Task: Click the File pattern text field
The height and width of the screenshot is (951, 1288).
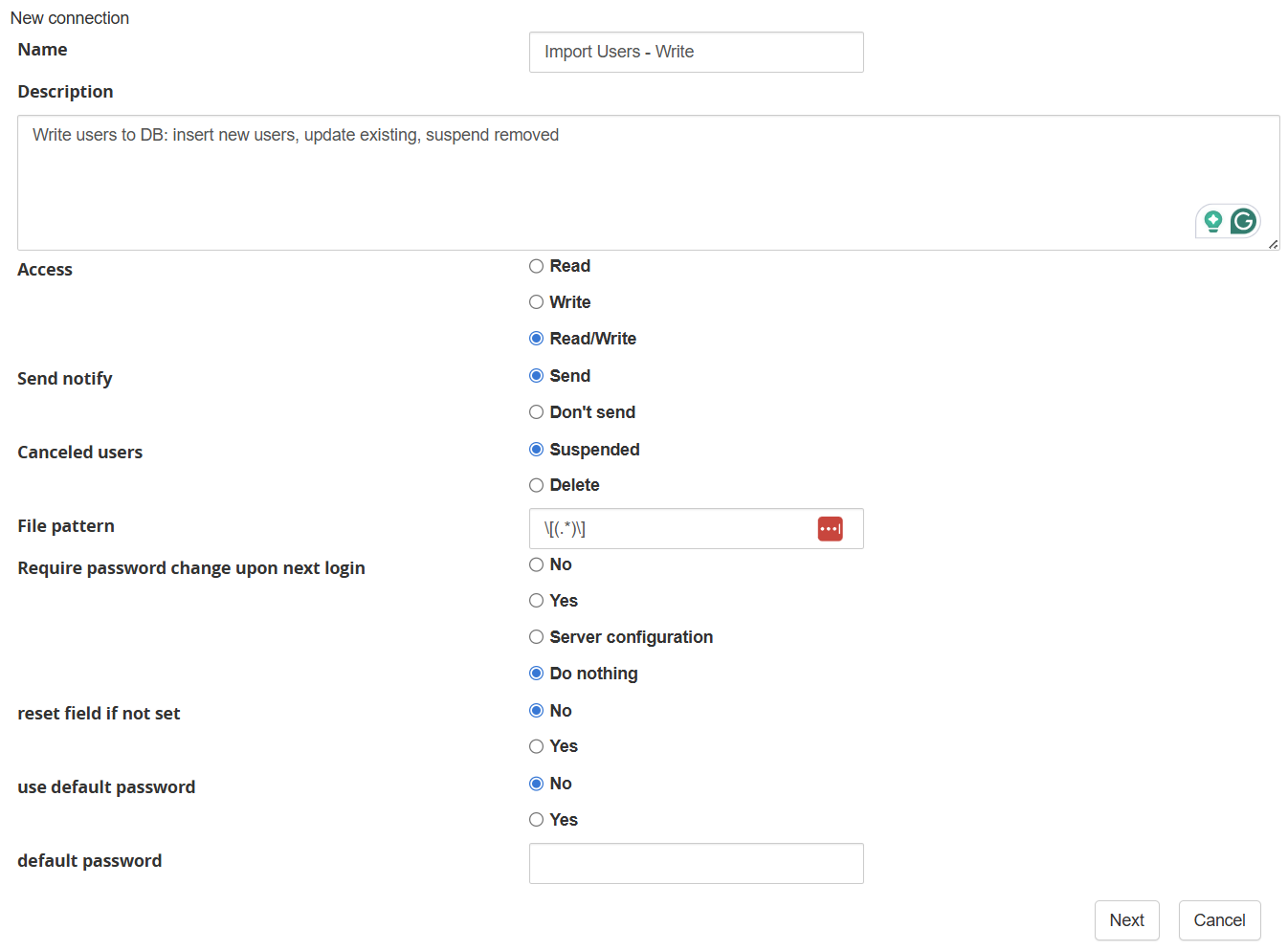Action: (x=670, y=529)
